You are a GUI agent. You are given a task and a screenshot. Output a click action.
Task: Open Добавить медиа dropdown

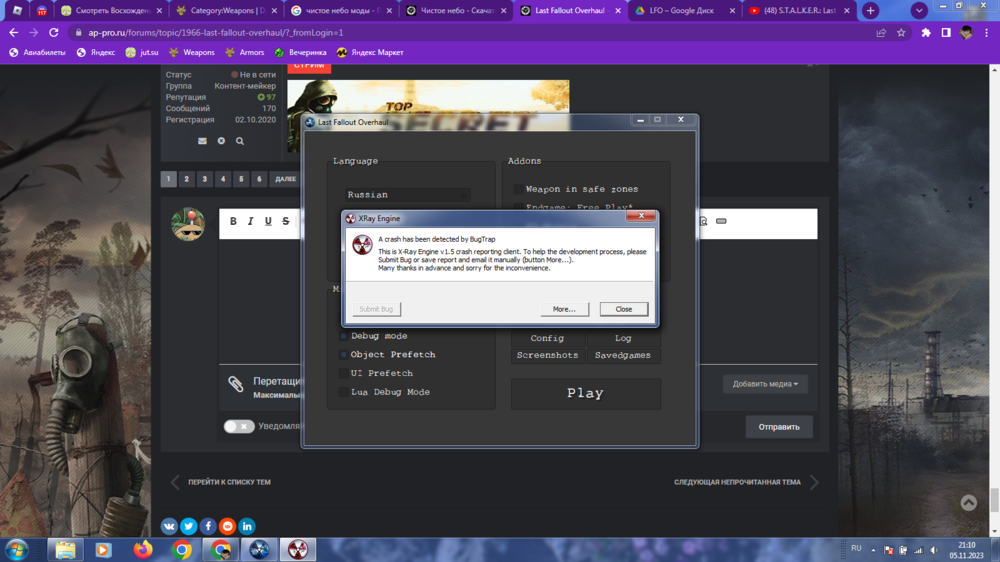pos(765,384)
